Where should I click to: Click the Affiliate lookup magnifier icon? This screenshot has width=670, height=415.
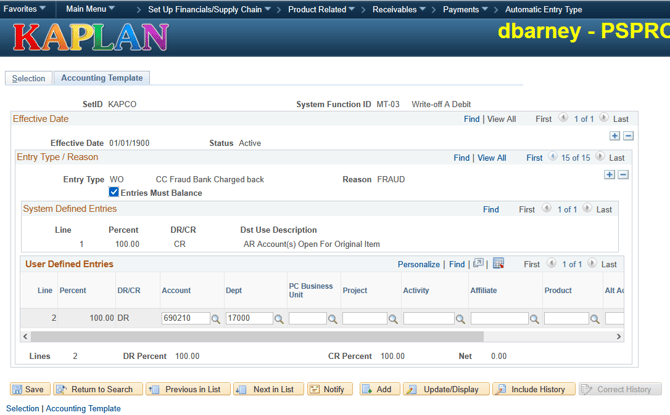535,319
